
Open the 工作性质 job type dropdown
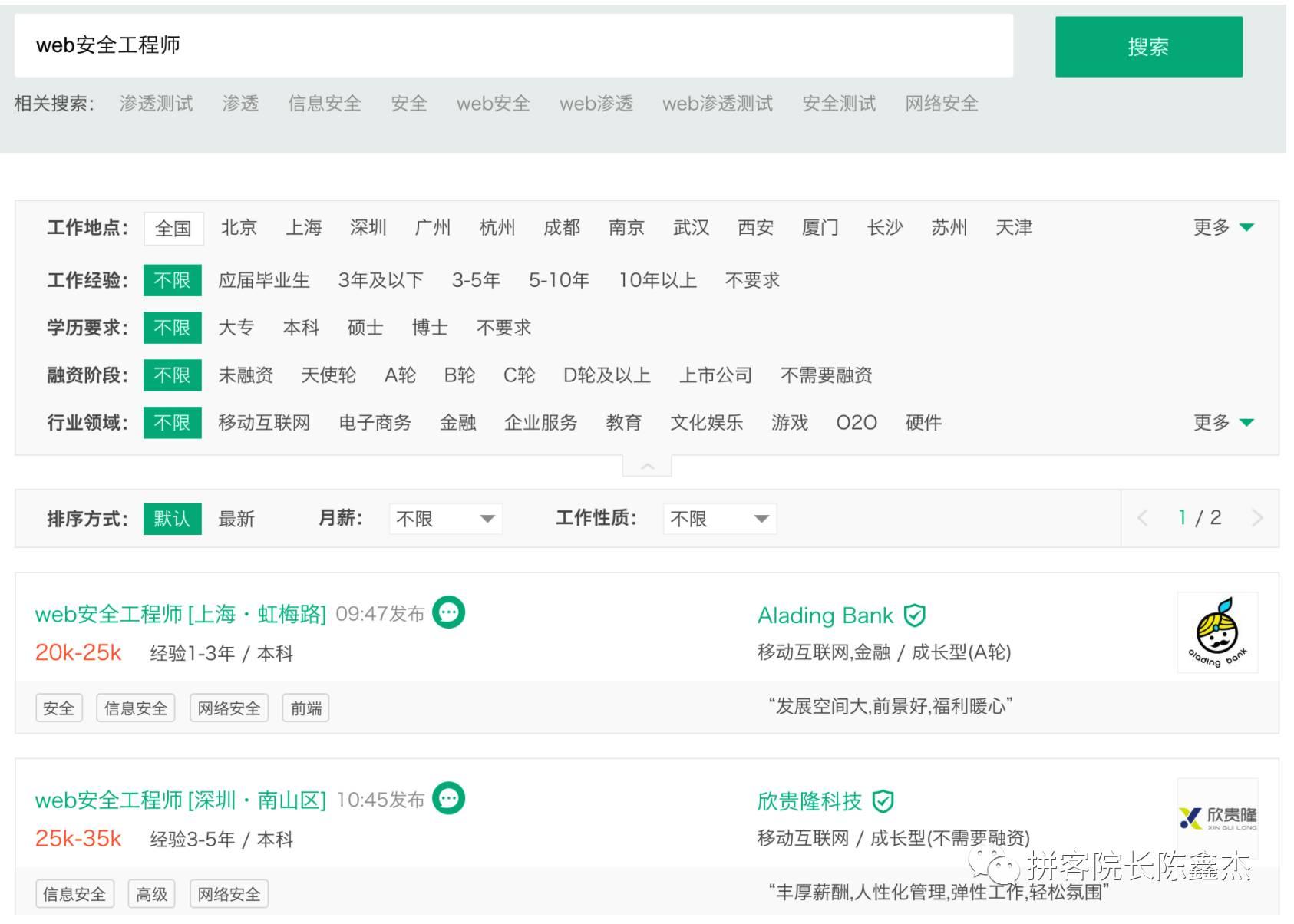(719, 519)
